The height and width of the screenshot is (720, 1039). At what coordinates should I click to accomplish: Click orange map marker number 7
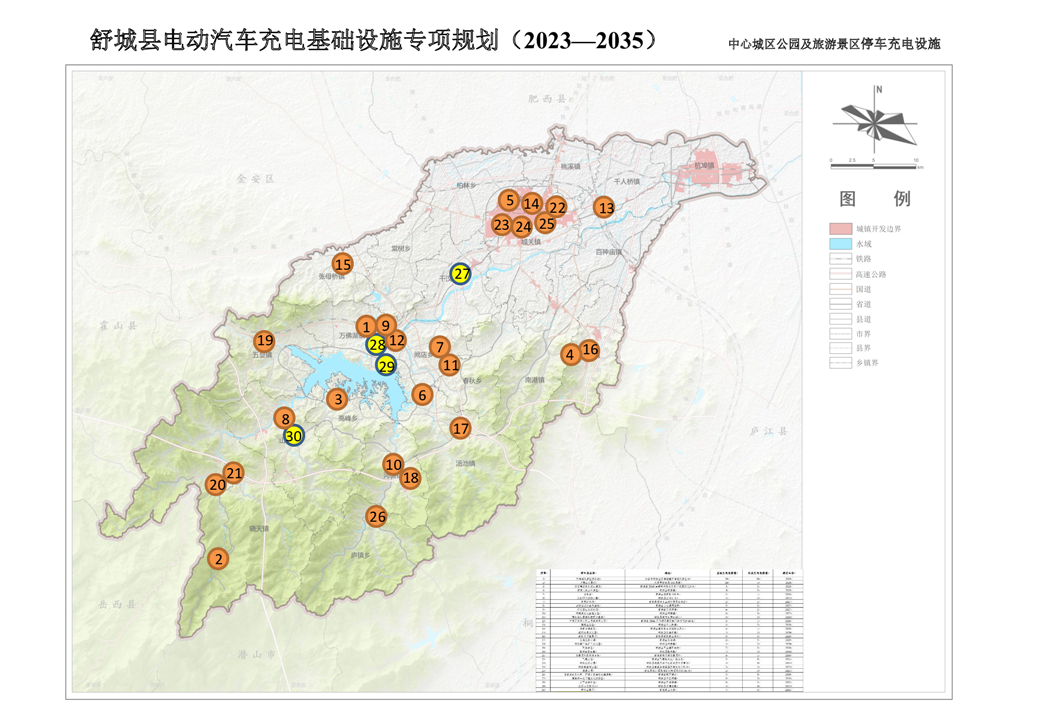(x=439, y=347)
